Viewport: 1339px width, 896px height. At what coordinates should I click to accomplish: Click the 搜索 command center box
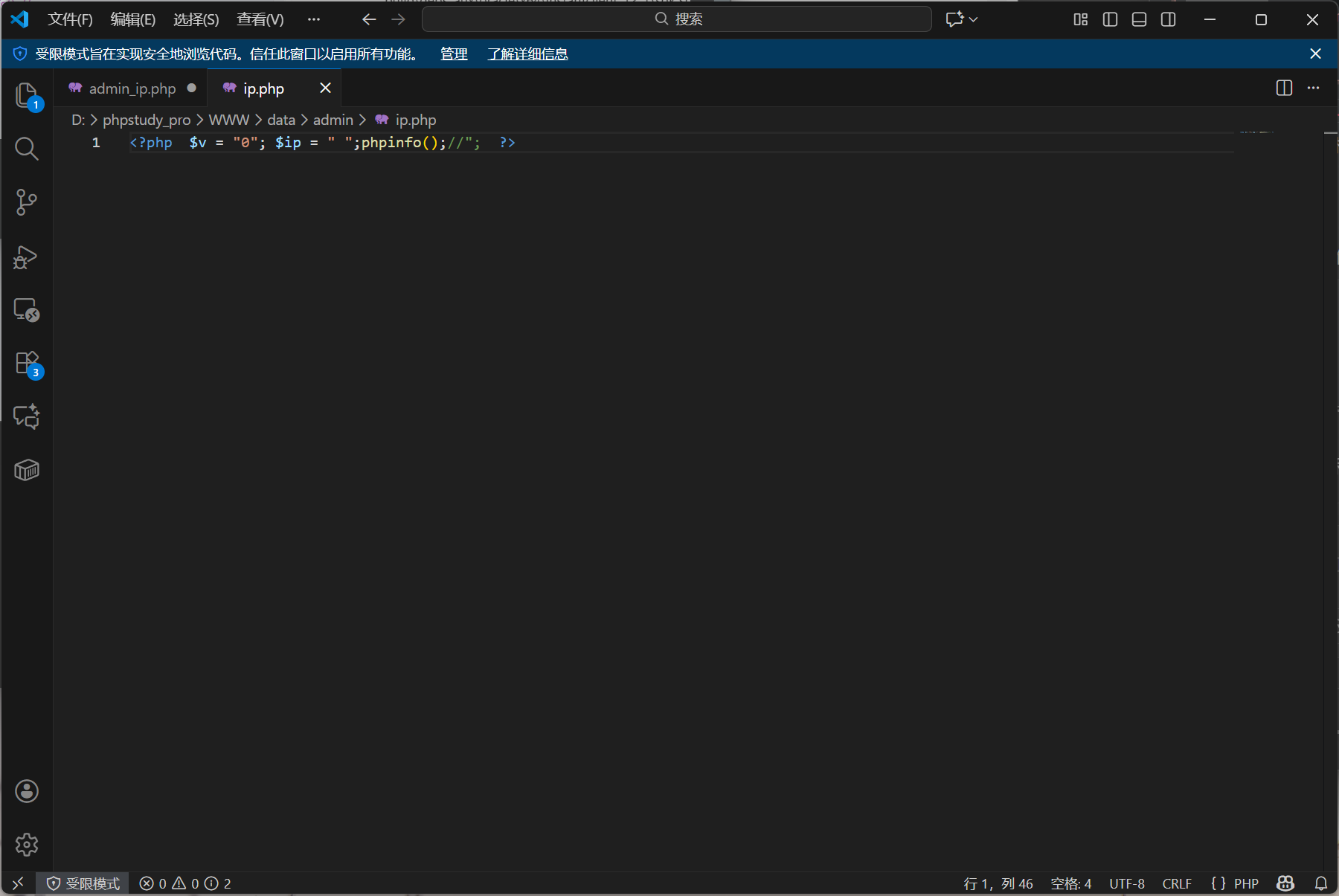(676, 19)
